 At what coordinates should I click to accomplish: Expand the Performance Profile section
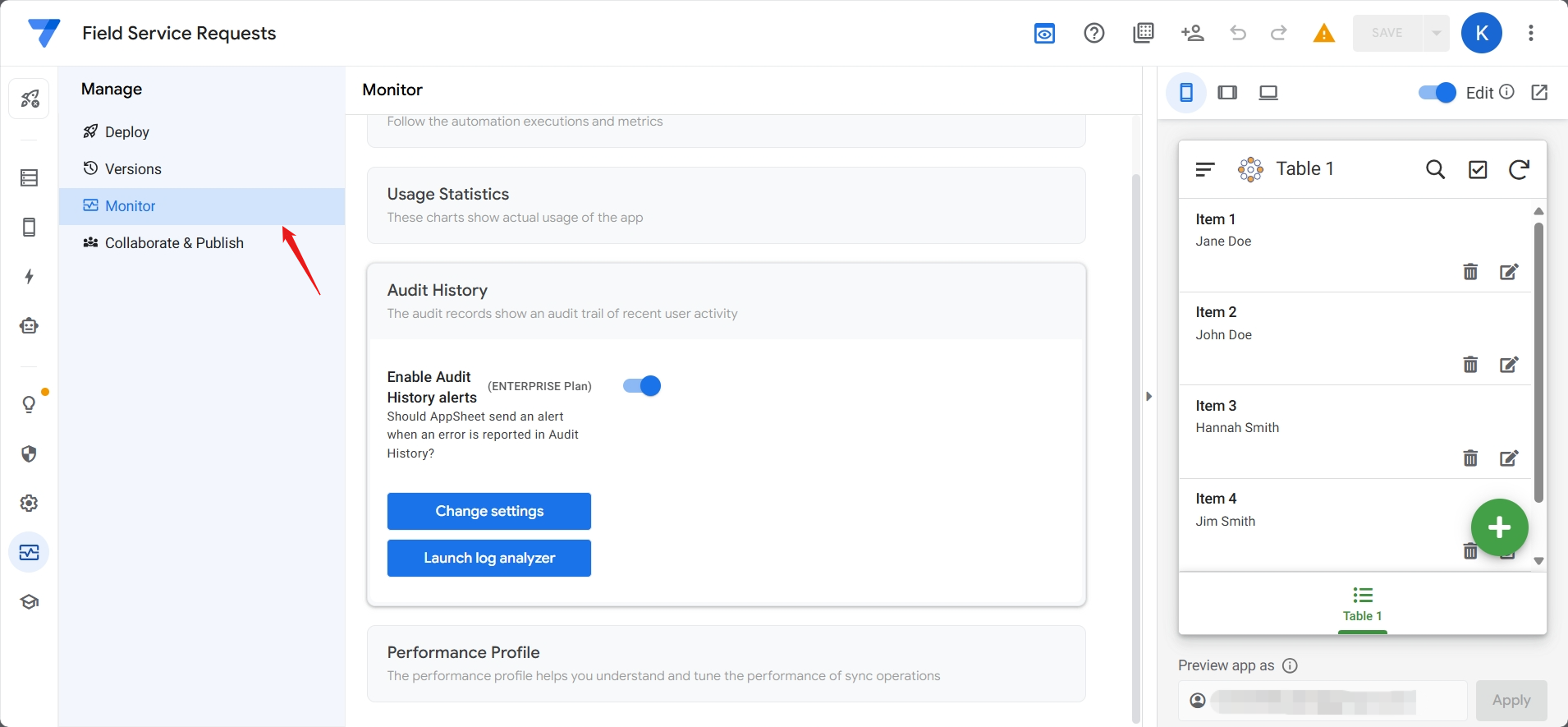pos(727,664)
